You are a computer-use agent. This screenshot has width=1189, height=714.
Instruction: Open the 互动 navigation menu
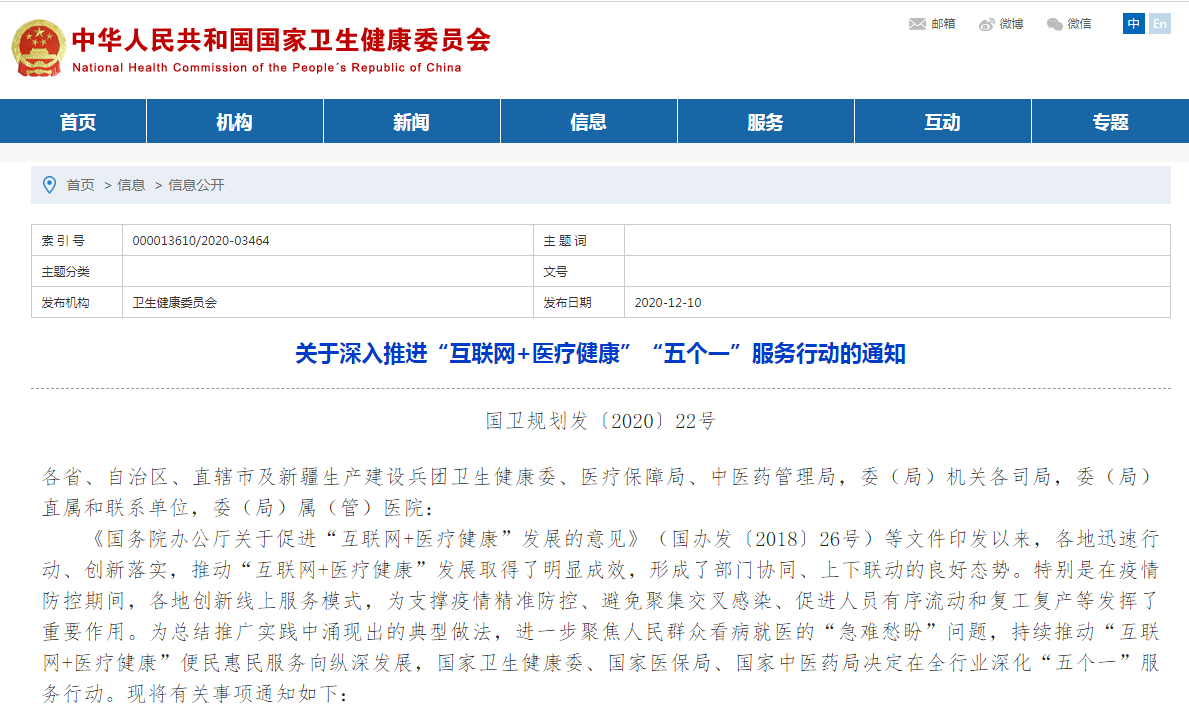942,122
